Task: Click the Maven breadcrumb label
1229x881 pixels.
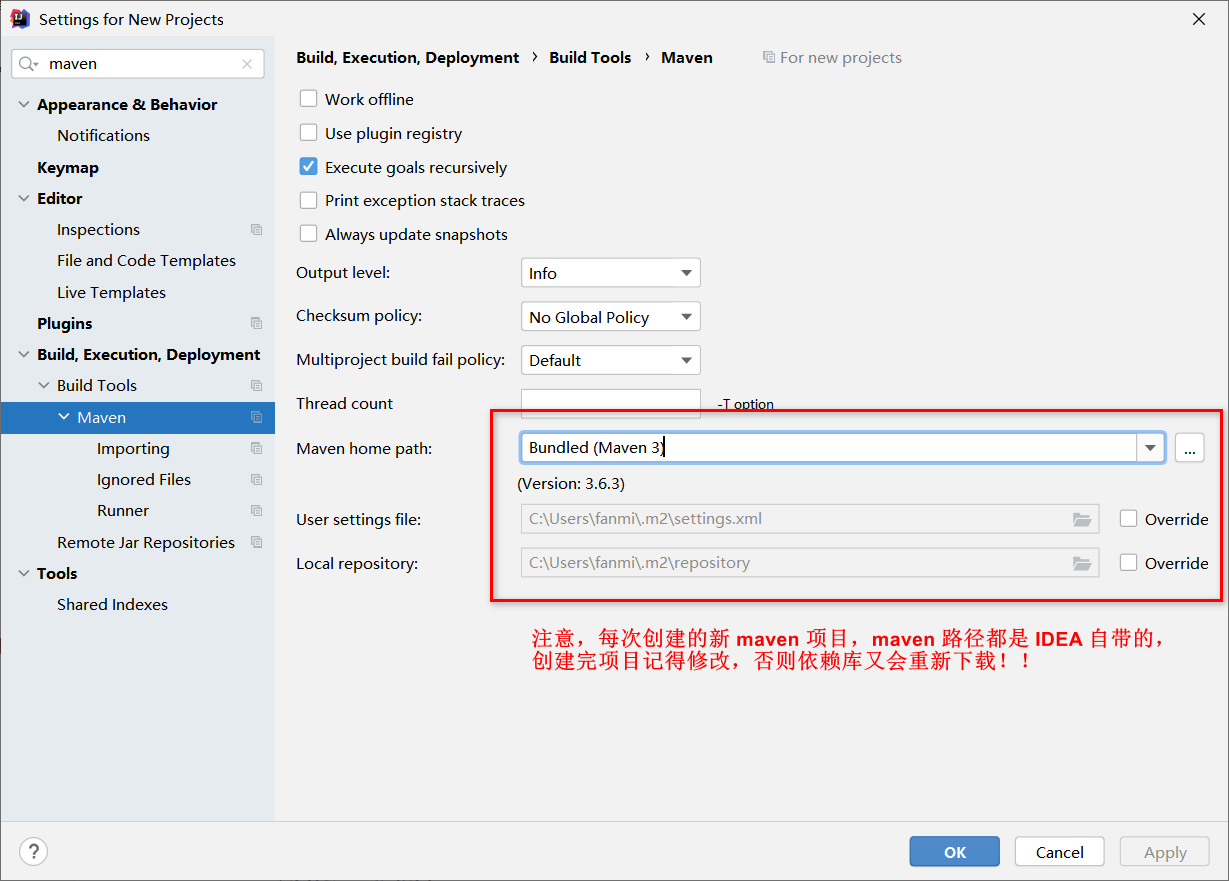Action: pos(687,58)
